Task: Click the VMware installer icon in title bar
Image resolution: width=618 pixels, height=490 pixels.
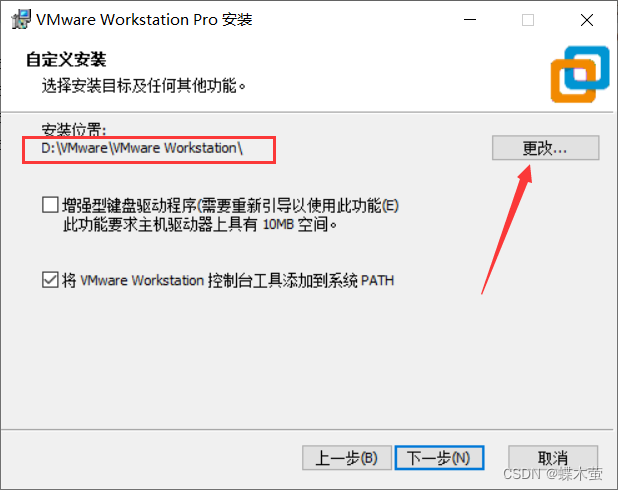Action: [21, 19]
